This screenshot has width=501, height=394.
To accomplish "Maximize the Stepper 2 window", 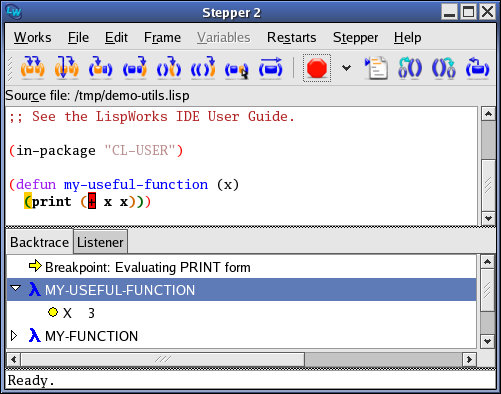I will (469, 12).
